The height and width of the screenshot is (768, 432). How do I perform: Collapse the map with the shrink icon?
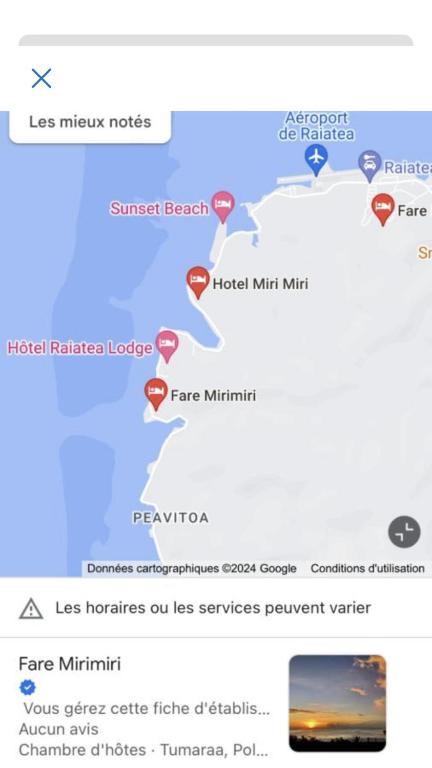(x=404, y=531)
